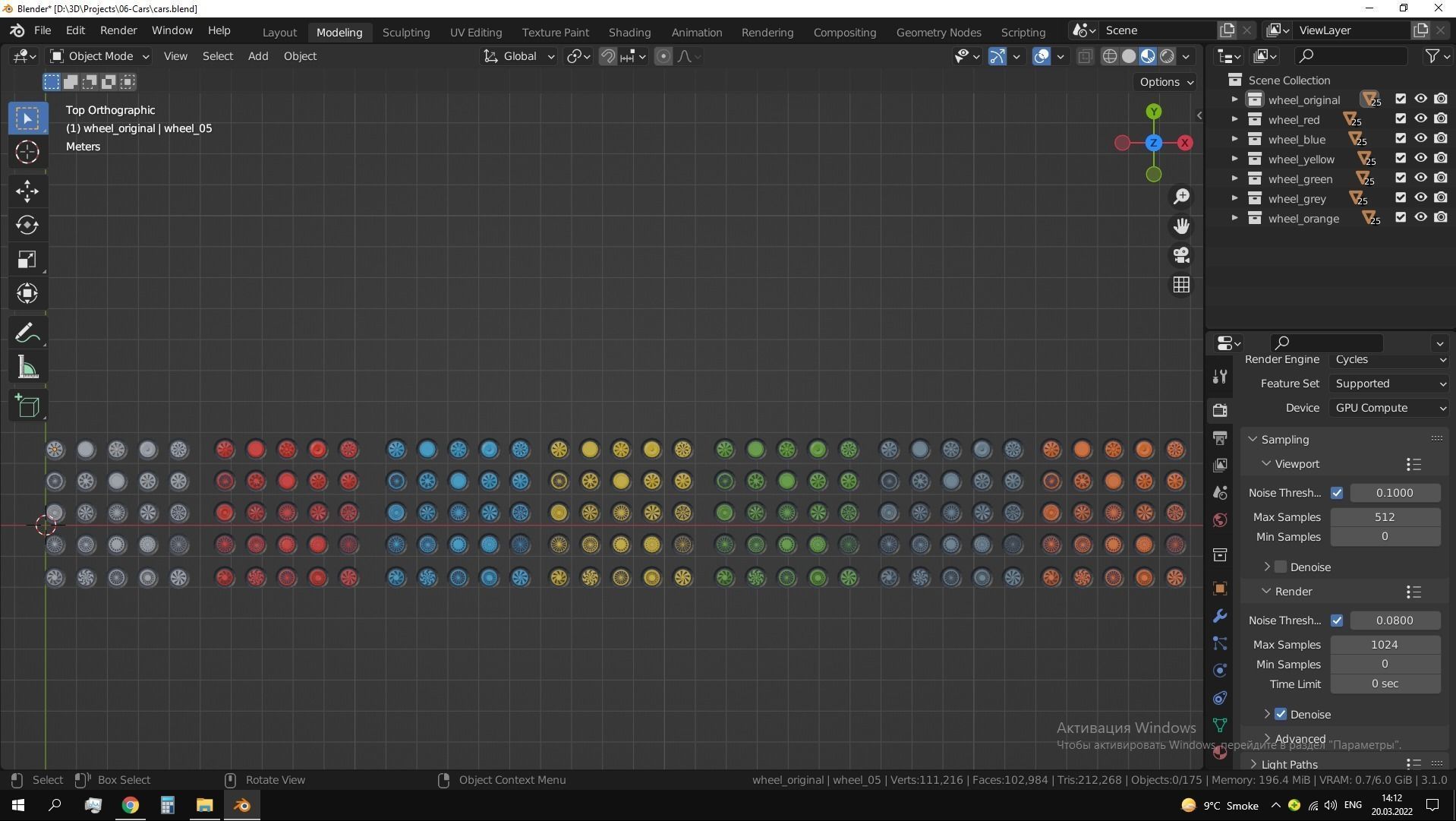Exclude wheel_blue collection from view layer
The width and height of the screenshot is (1456, 821).
pos(1401,139)
